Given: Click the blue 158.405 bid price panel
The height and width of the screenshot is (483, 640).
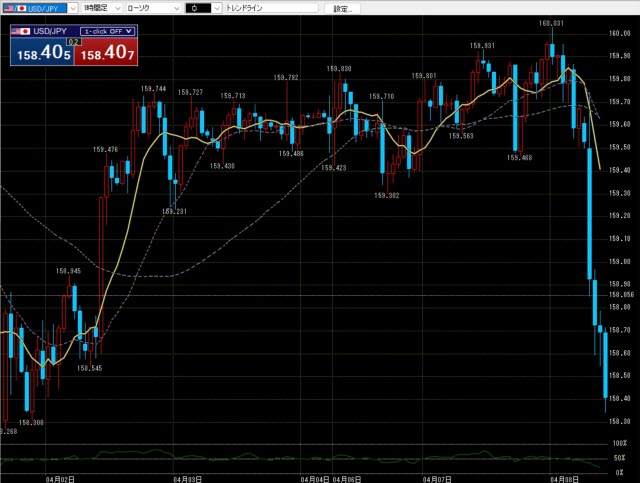Looking at the screenshot, I should point(40,54).
